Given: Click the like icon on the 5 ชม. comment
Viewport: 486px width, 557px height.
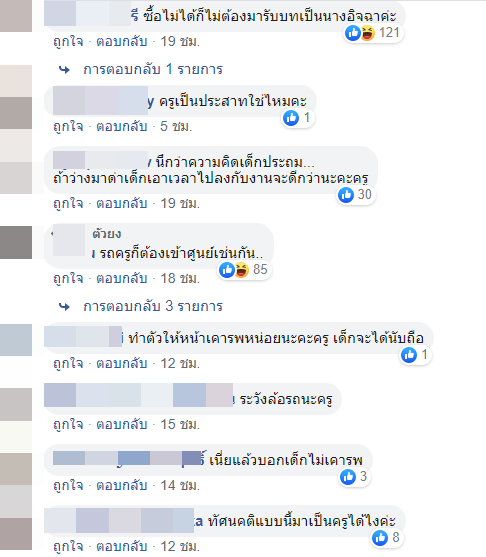Looking at the screenshot, I should [291, 118].
